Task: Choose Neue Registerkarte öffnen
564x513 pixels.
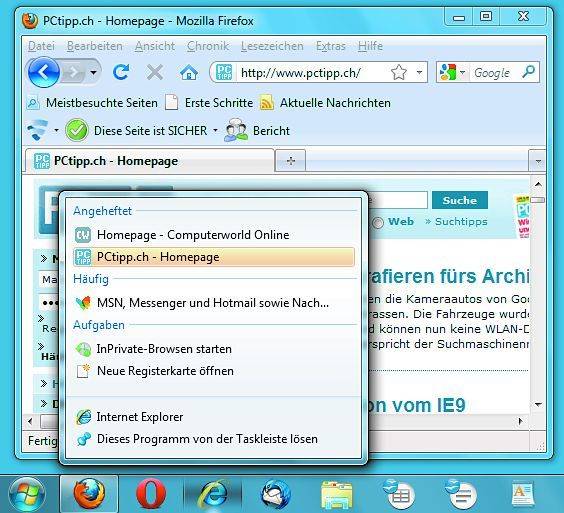Action: 214,371
